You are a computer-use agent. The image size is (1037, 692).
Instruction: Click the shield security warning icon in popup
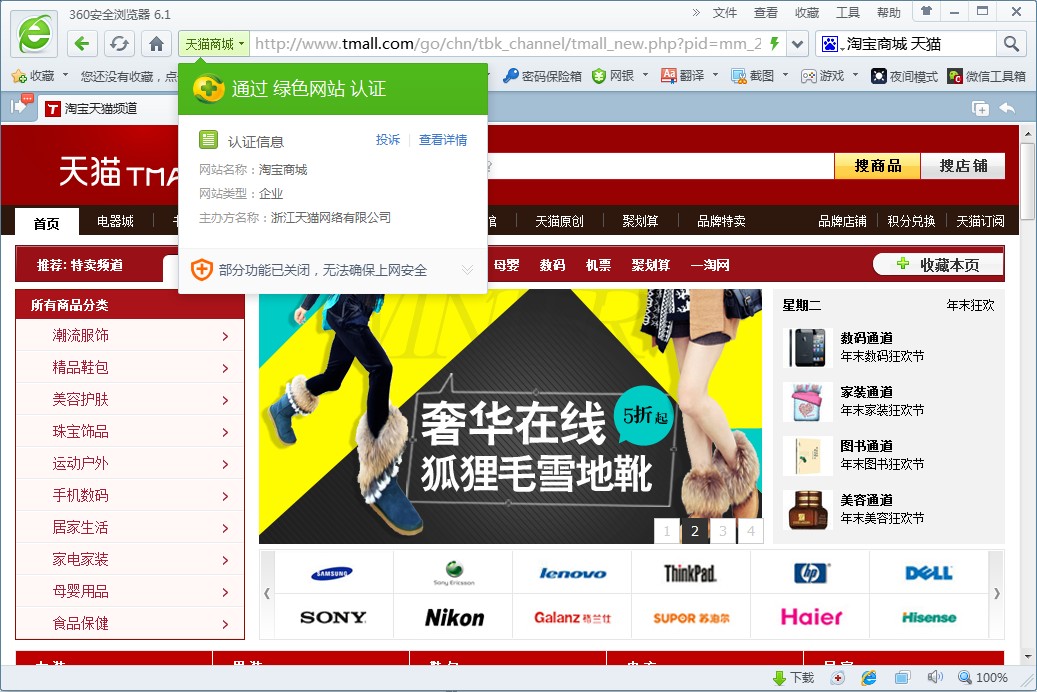(x=201, y=269)
